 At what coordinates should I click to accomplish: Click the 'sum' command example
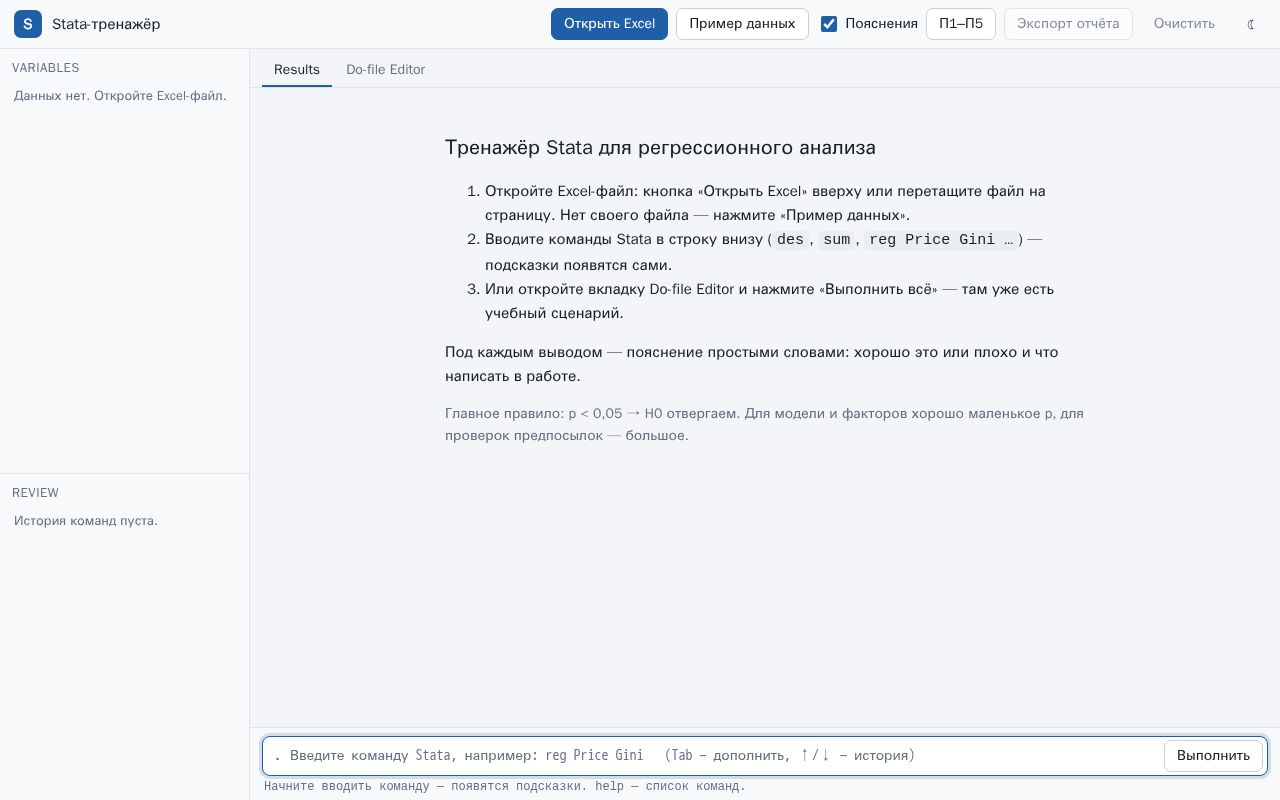click(837, 240)
